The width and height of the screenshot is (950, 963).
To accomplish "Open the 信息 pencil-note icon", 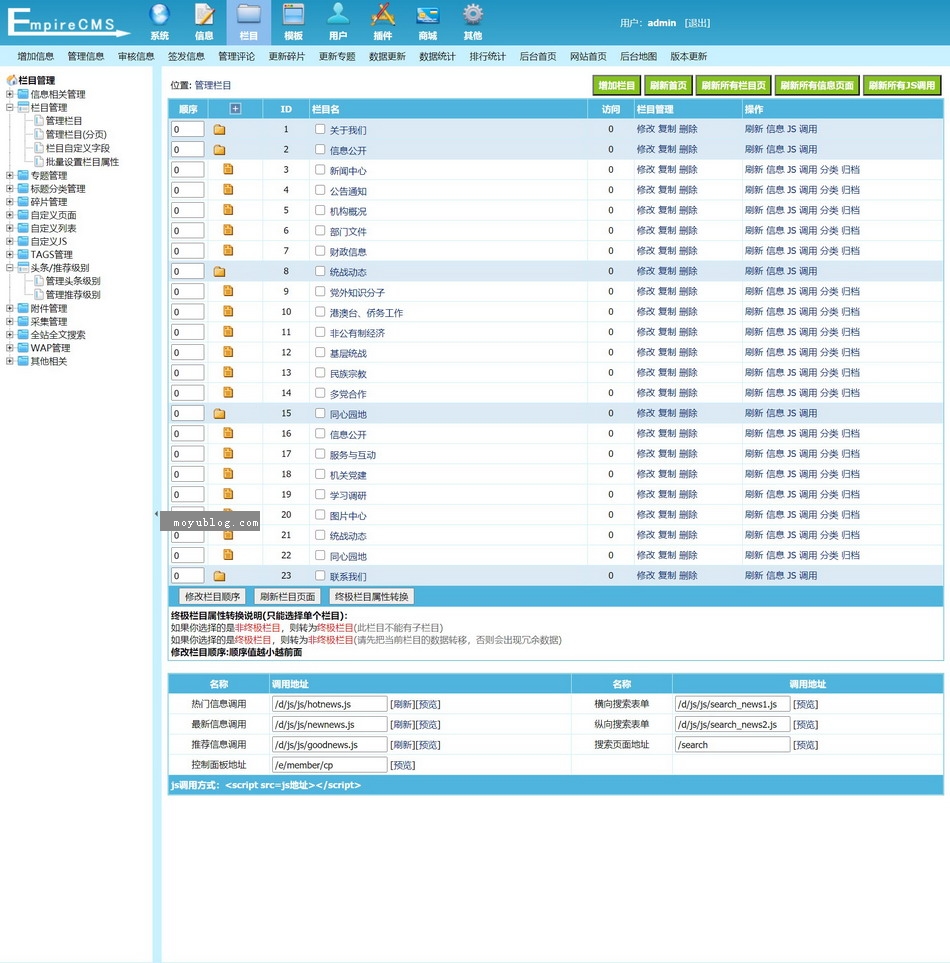I will pyautogui.click(x=204, y=15).
